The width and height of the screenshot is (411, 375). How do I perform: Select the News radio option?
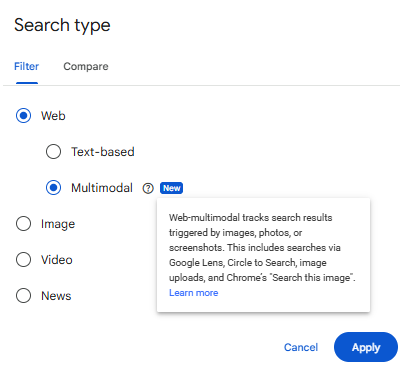click(23, 296)
